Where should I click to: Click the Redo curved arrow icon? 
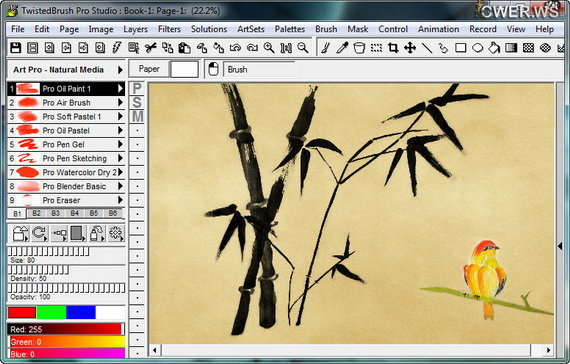(252, 48)
